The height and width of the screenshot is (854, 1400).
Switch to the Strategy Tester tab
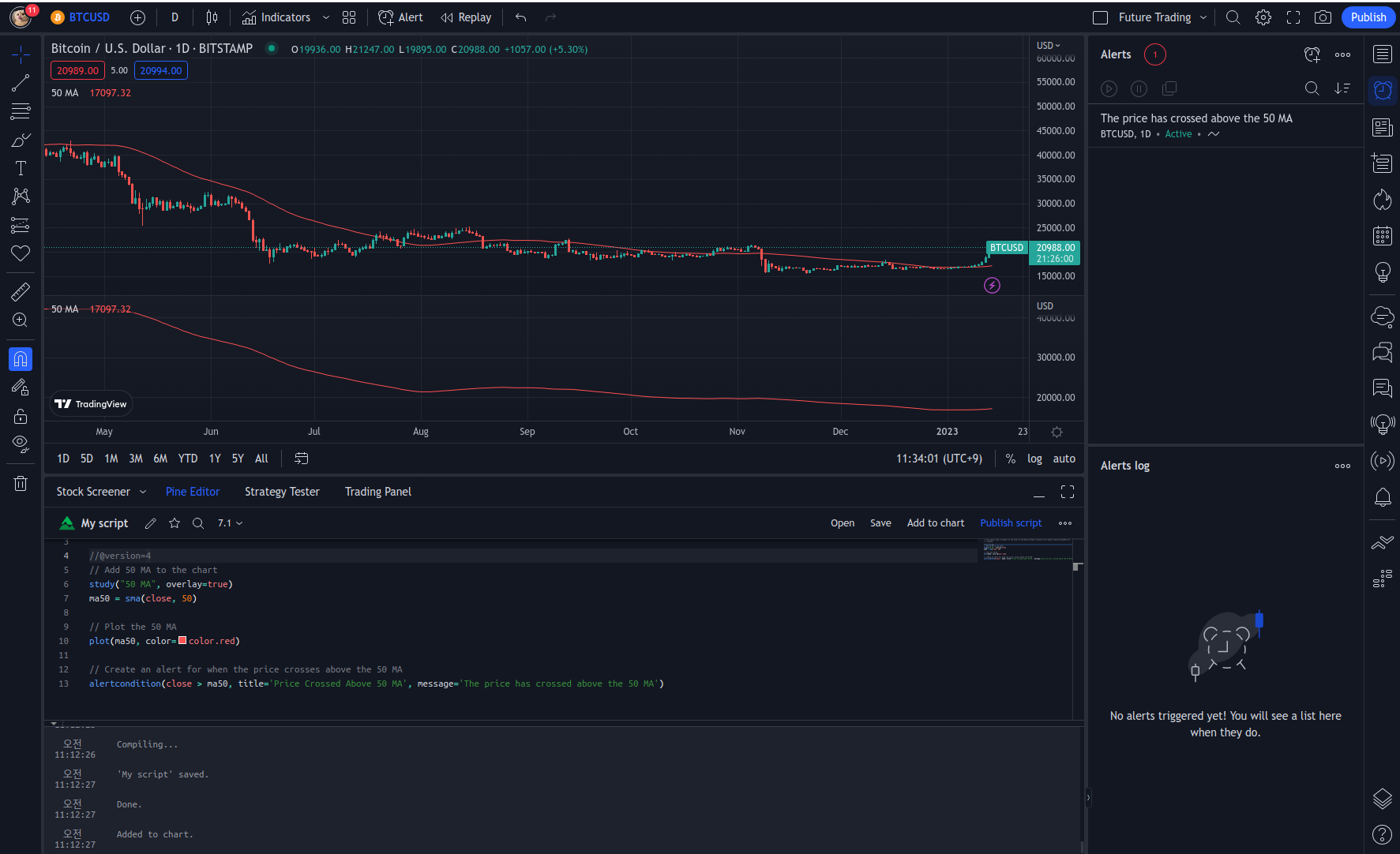pyautogui.click(x=282, y=492)
